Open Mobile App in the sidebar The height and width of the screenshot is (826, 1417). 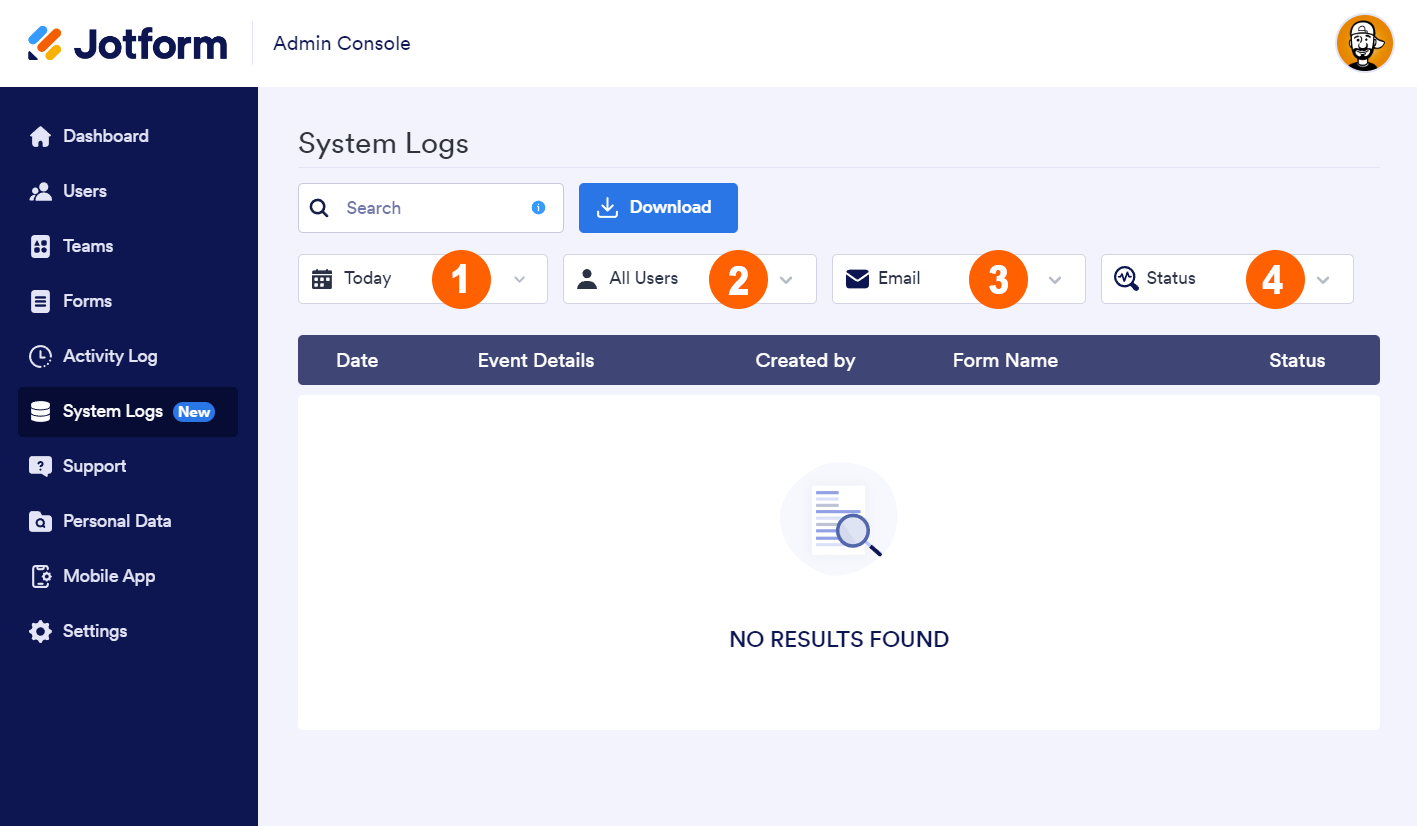tap(128, 576)
